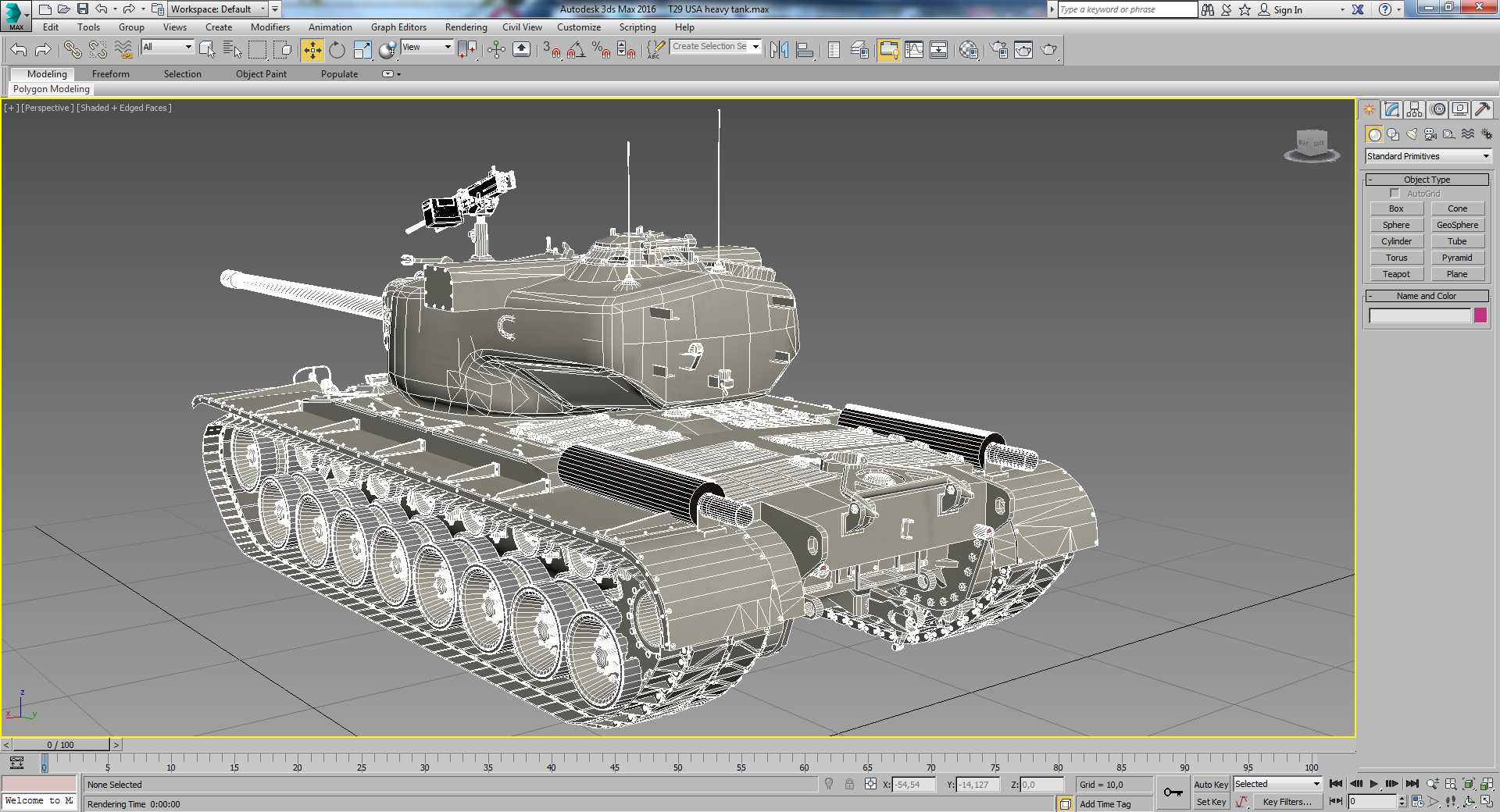Activate the Select and Rotate tool

(336, 49)
